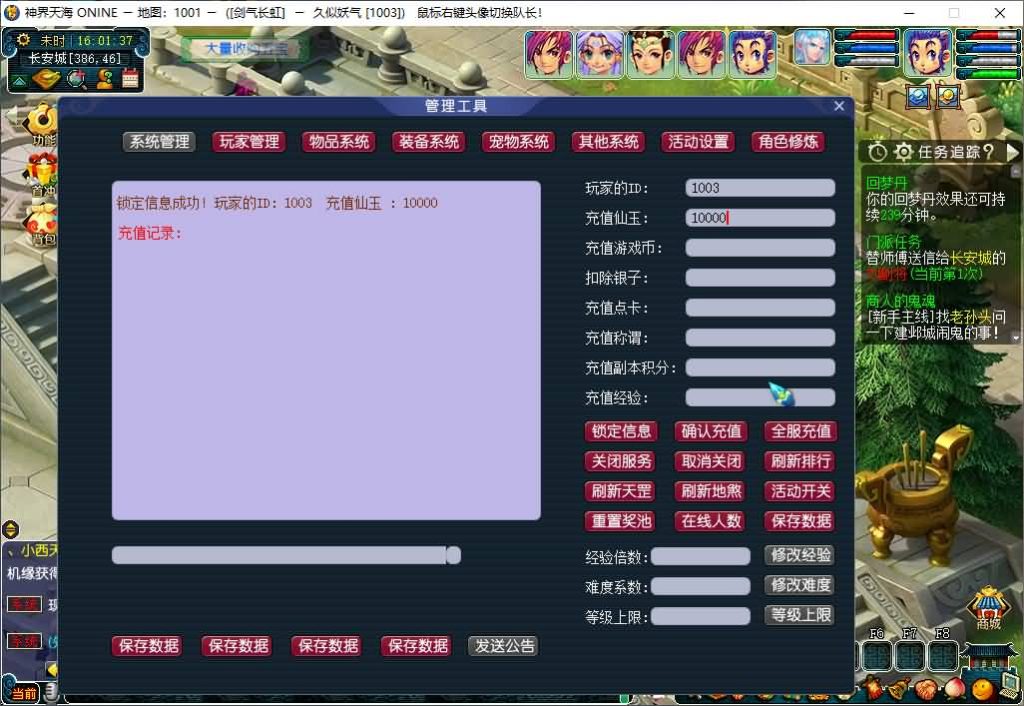1024x706 pixels.
Task: Focus the 充值点卡 input field
Action: 760,308
